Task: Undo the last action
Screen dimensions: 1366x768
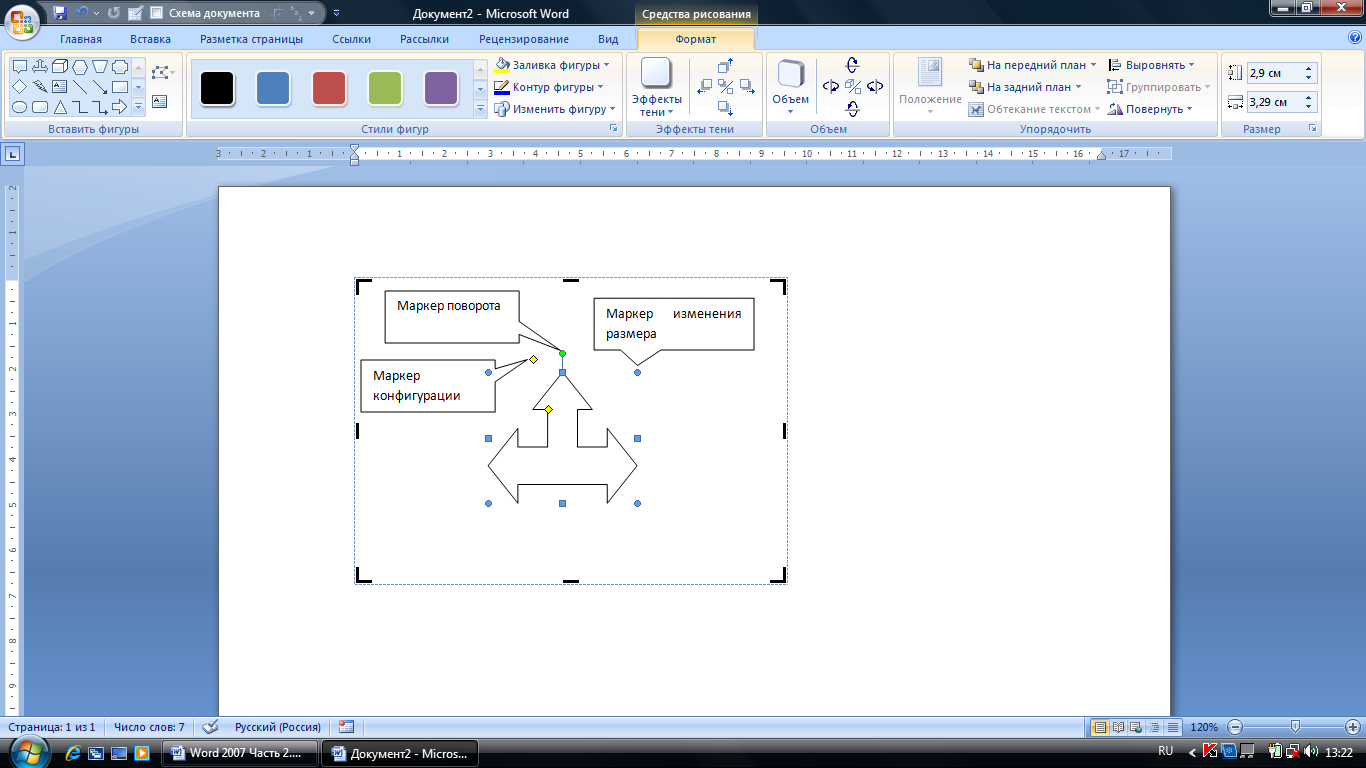Action: [82, 13]
